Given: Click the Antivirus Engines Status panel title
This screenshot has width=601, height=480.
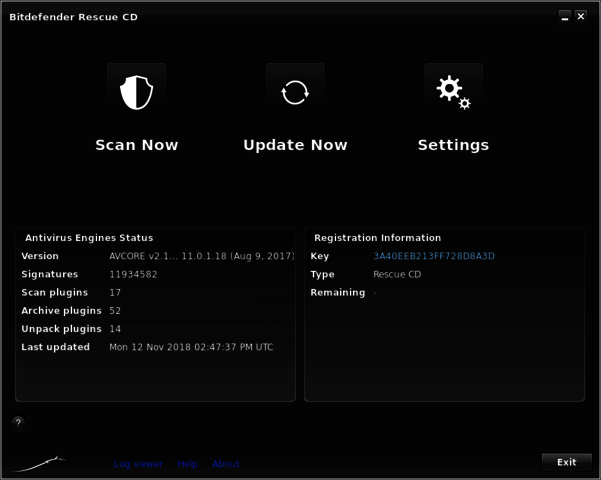Looking at the screenshot, I should pyautogui.click(x=89, y=238).
